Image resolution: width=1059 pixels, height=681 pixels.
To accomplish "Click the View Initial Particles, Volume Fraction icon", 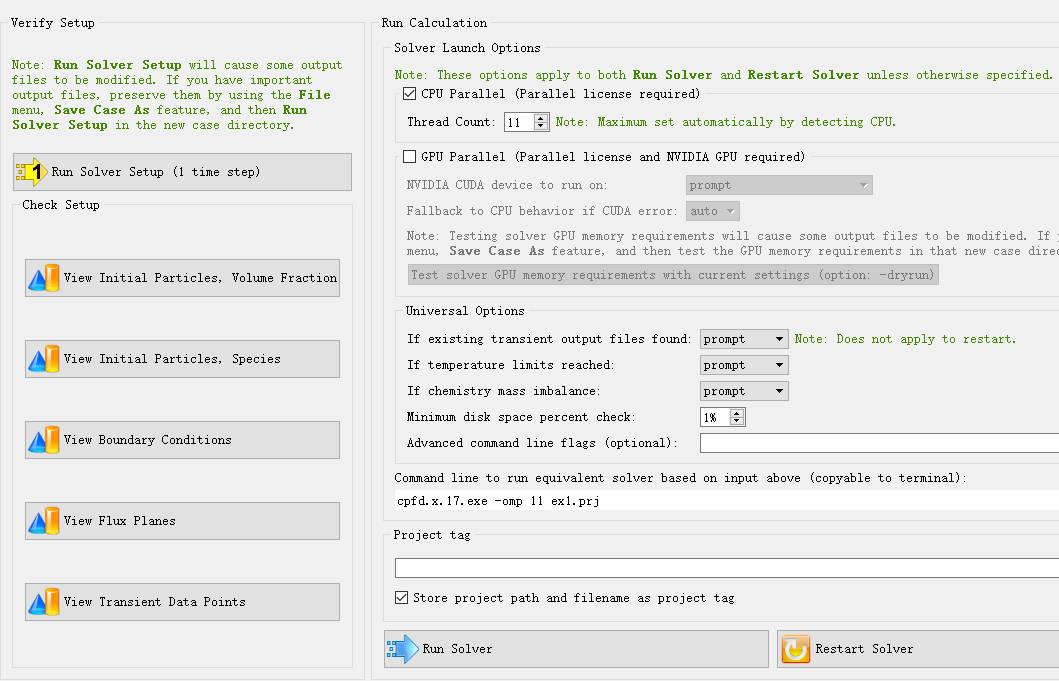I will click(44, 278).
